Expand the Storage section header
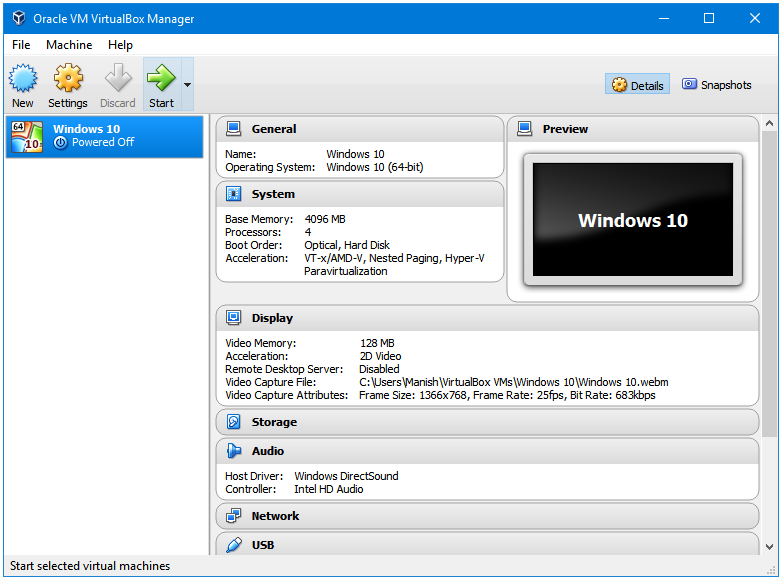 [487, 422]
